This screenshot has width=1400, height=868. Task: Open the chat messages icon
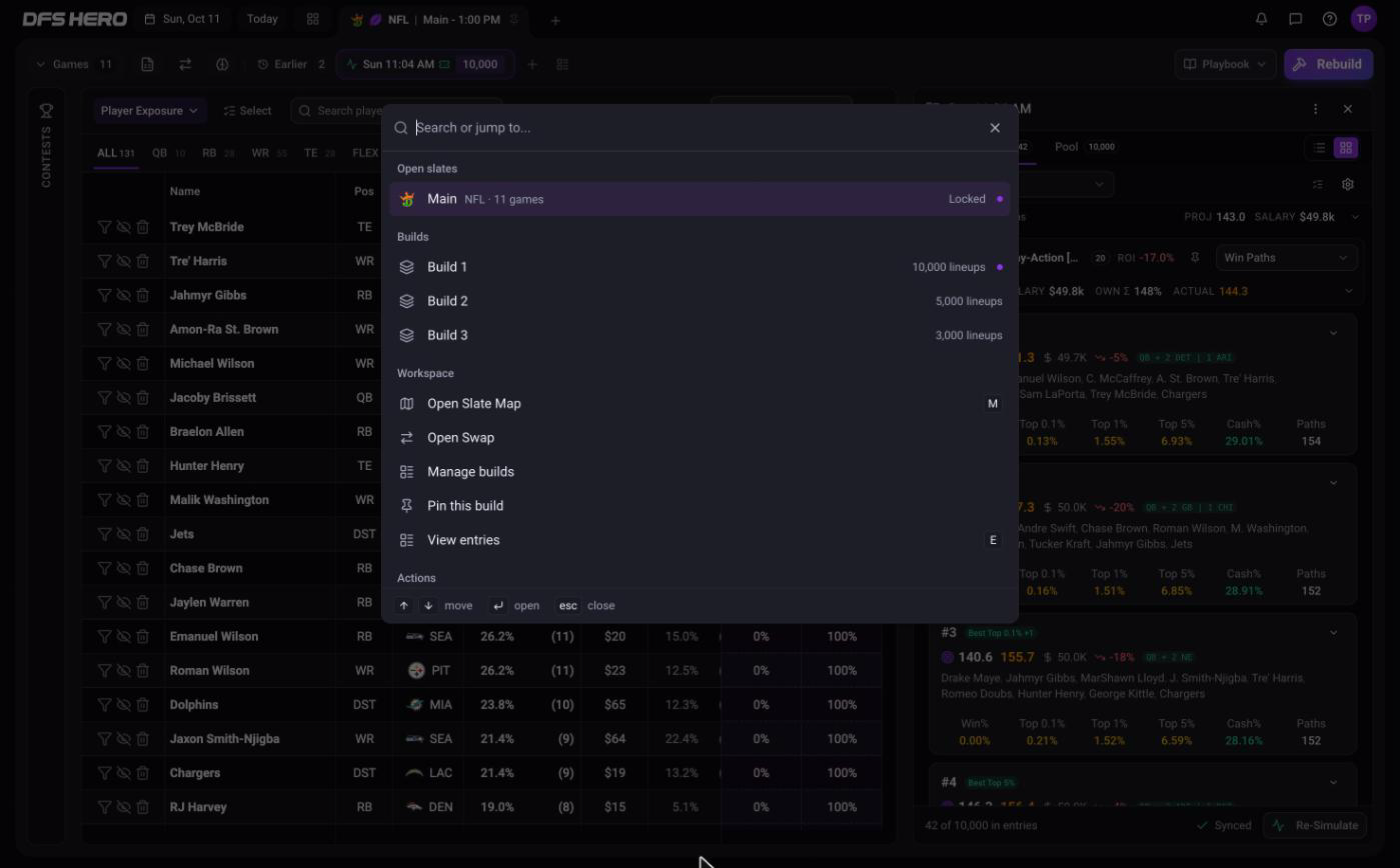click(1295, 19)
